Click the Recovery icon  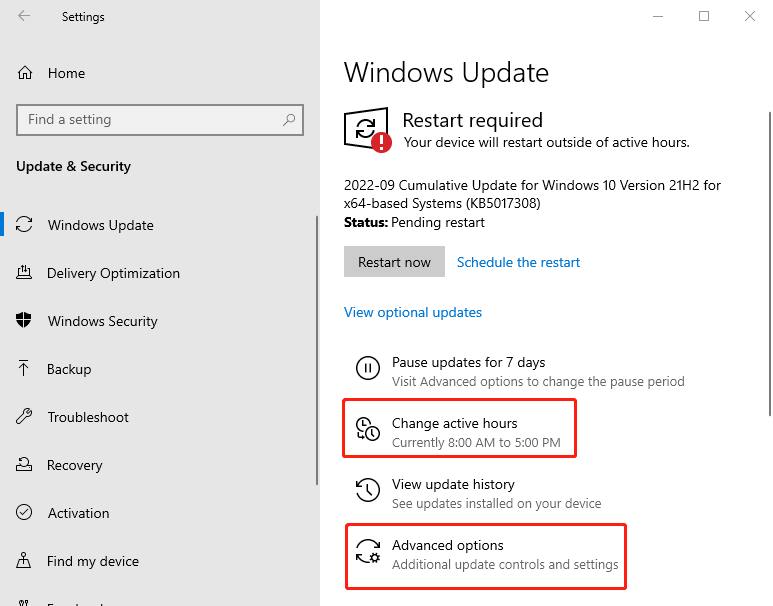coord(24,464)
